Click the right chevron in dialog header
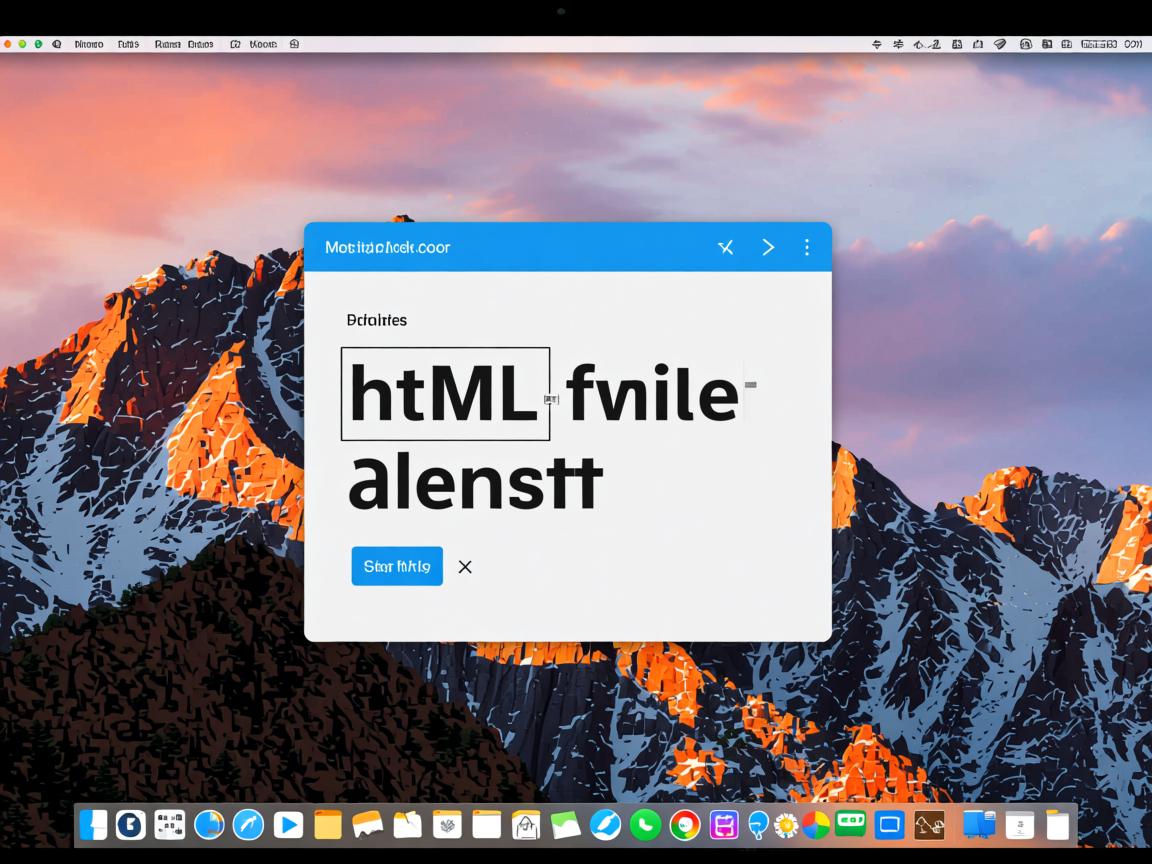The width and height of the screenshot is (1152, 864). coord(768,247)
